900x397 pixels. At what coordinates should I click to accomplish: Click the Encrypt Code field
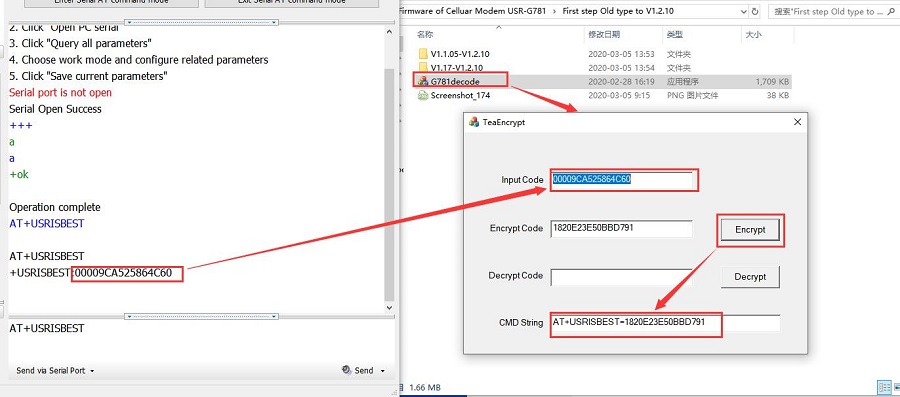(622, 228)
